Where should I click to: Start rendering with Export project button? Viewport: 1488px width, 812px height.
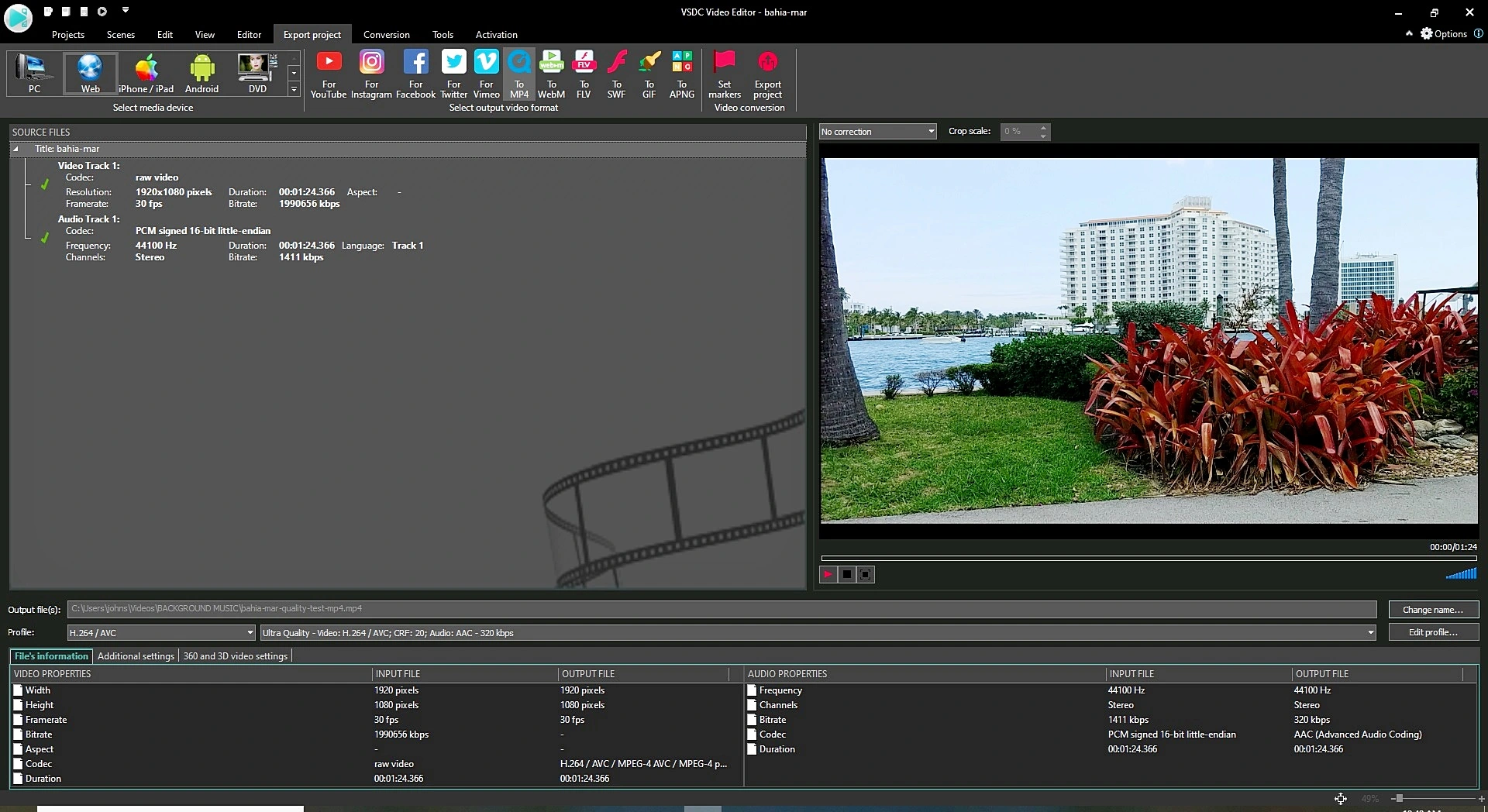[x=767, y=74]
